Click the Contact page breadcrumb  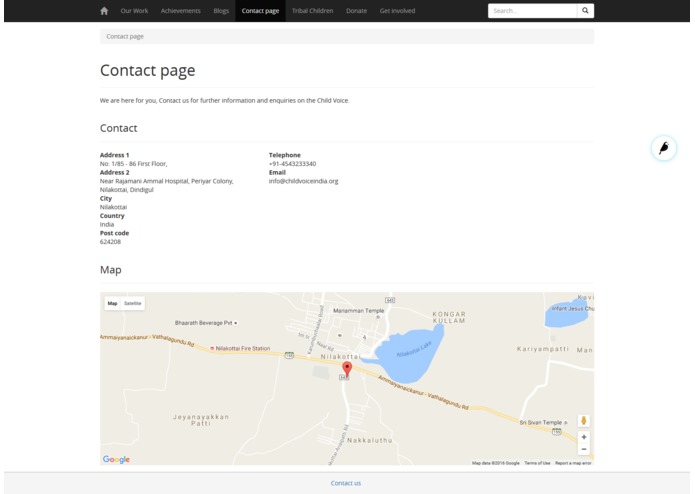pos(125,36)
